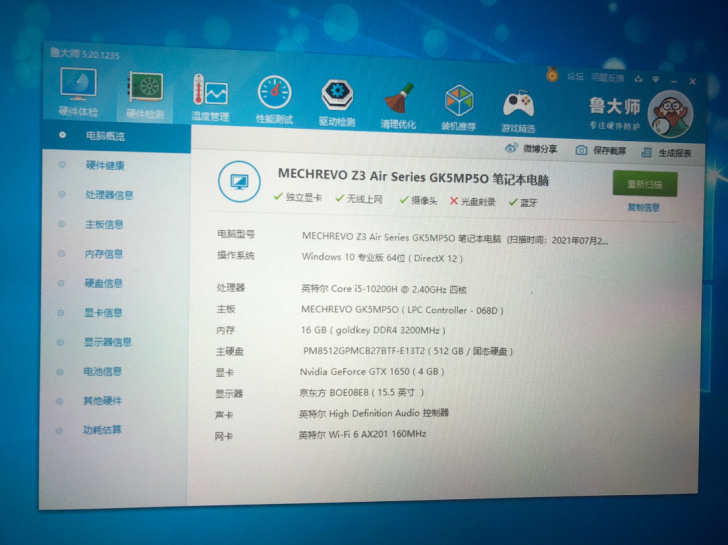Screen dimensions: 728x545
Task: Minimize the Lu Dashi window
Action: [x=674, y=81]
